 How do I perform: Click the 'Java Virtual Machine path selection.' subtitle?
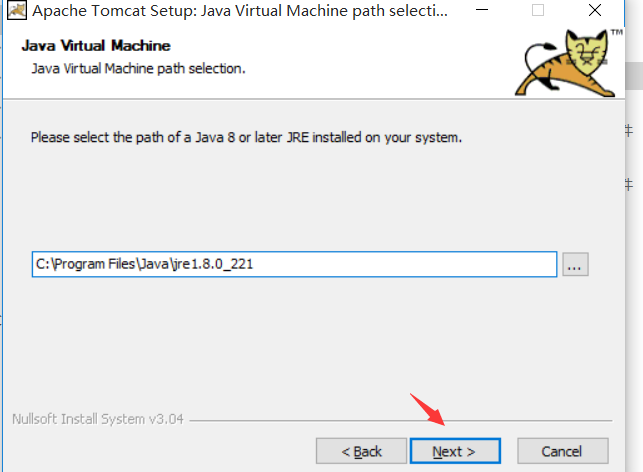[x=138, y=68]
